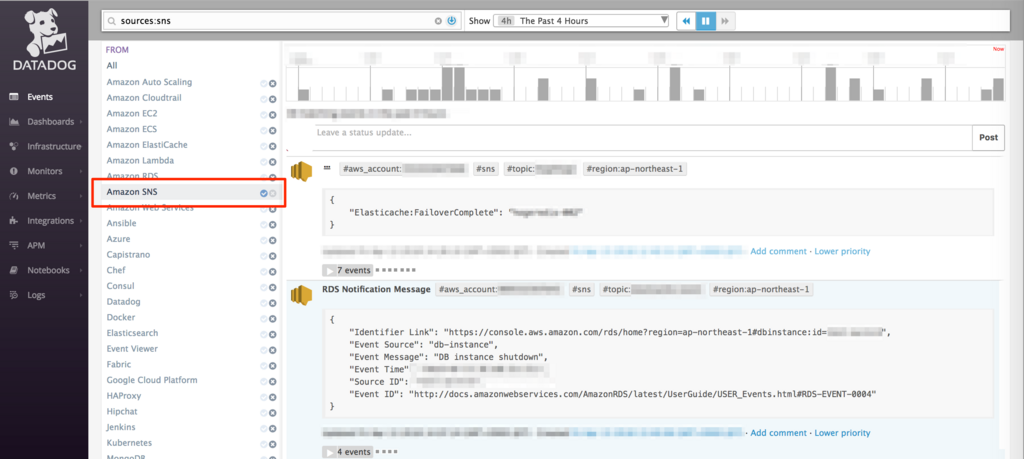Expand Logs submenu chevron

pyautogui.click(x=81, y=296)
